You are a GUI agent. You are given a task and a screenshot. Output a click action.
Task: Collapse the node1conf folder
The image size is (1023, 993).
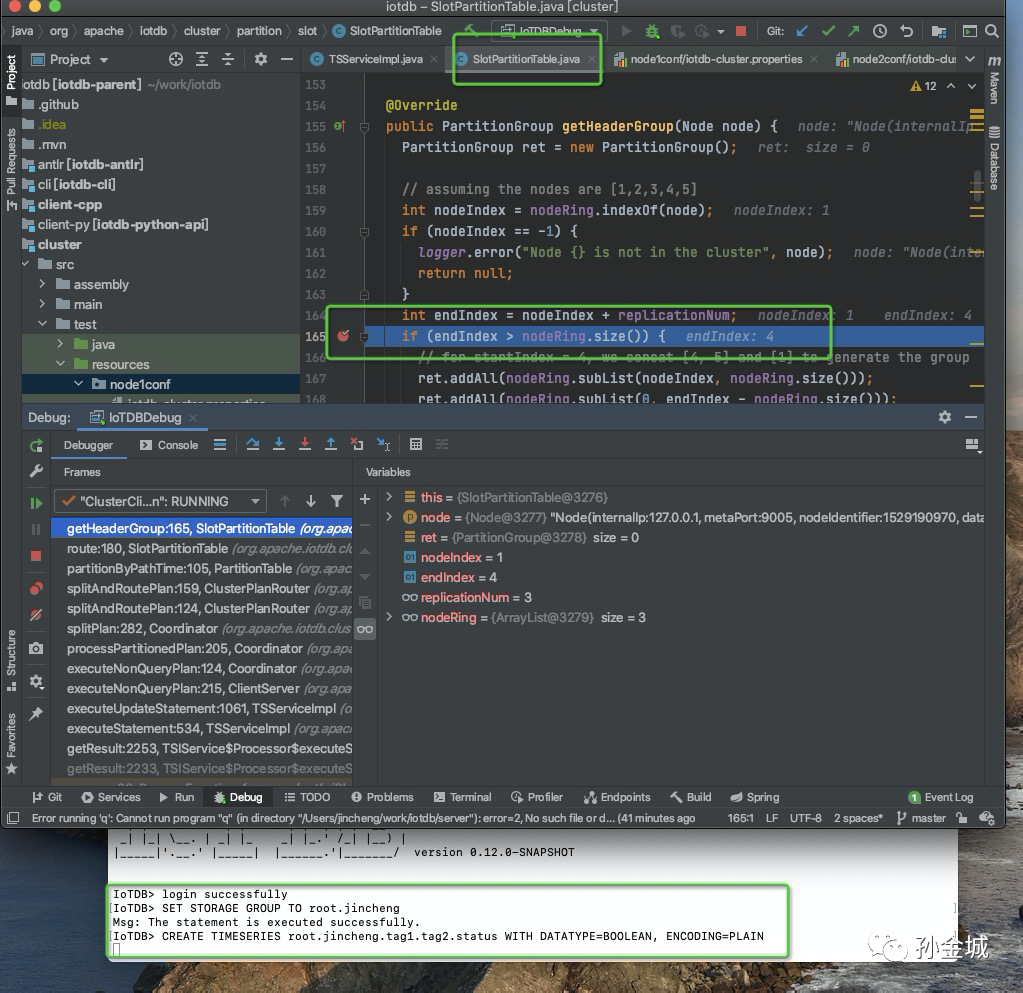point(78,384)
